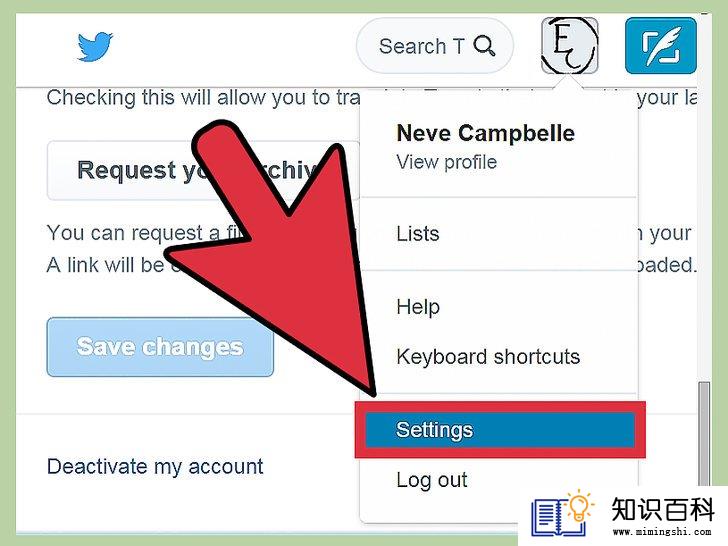Open the compose tweet feather icon
The image size is (728, 546).
(661, 46)
